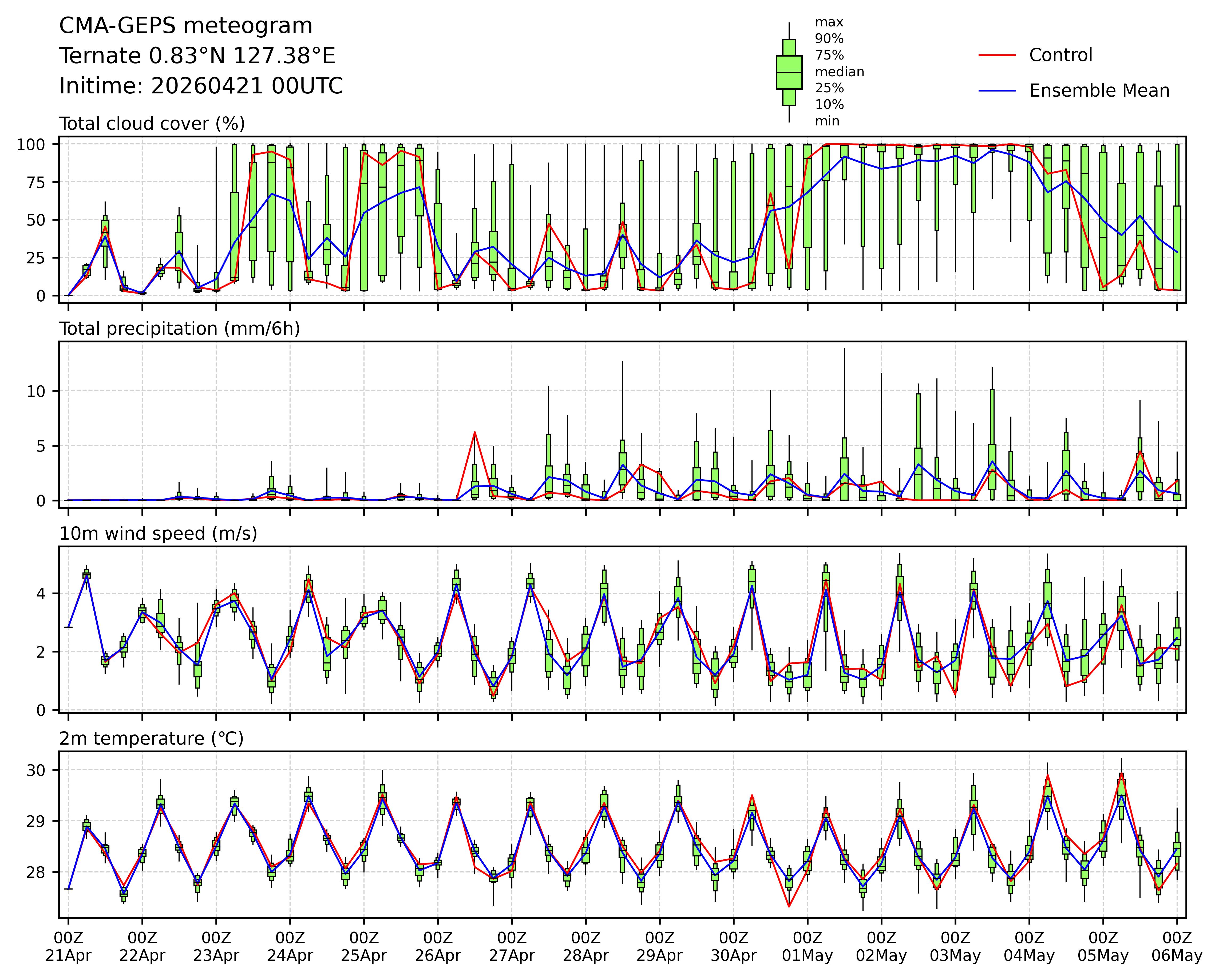Click the '00Z 26Apr' x-axis label
The image size is (1219, 980).
click(438, 947)
